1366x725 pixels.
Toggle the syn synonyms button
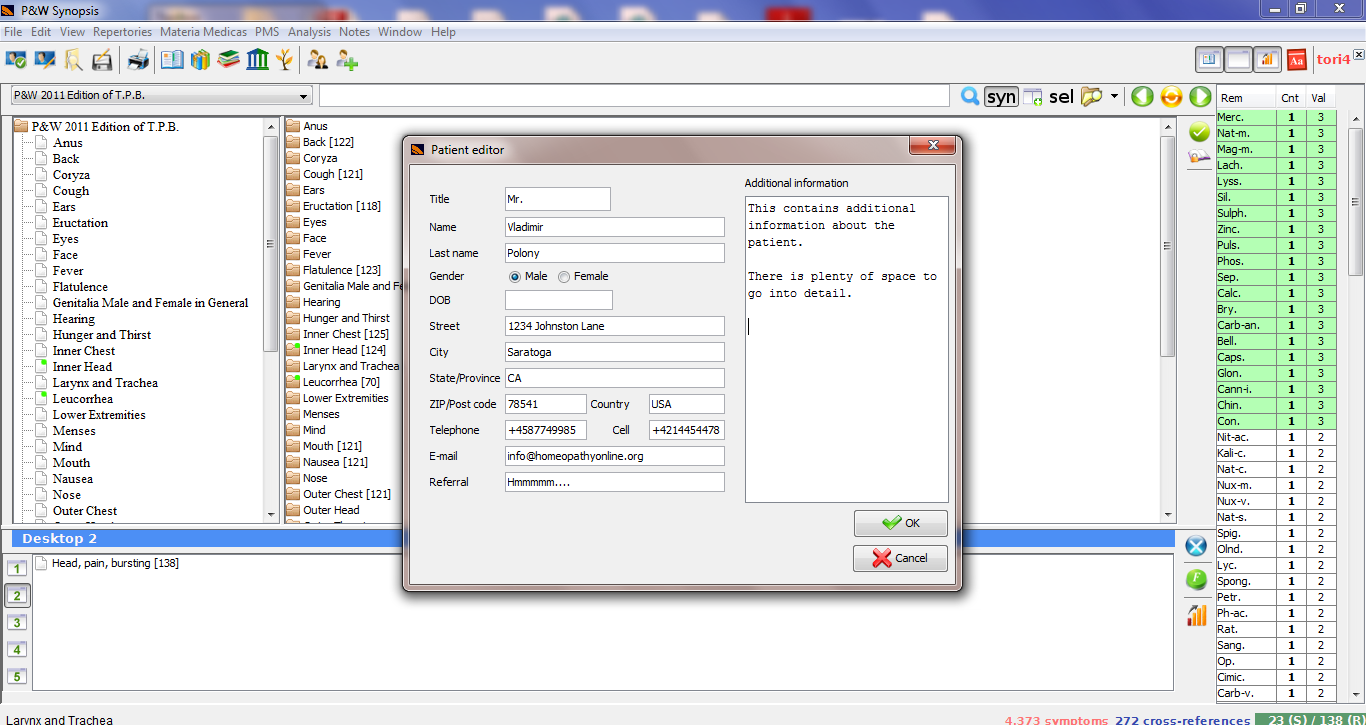tap(1001, 96)
